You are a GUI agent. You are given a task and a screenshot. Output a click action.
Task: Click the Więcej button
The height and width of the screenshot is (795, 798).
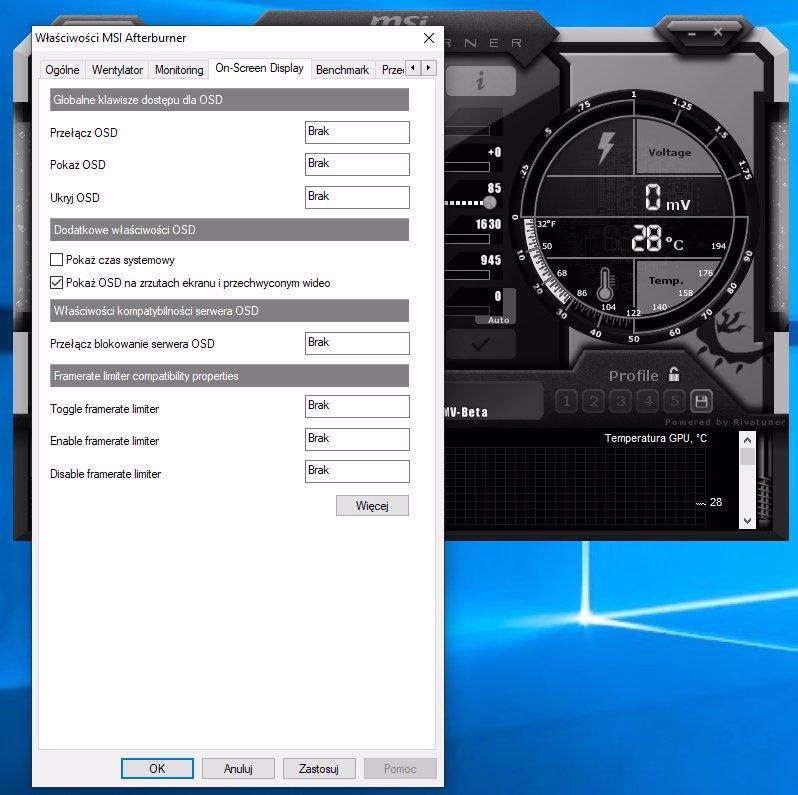coord(372,505)
